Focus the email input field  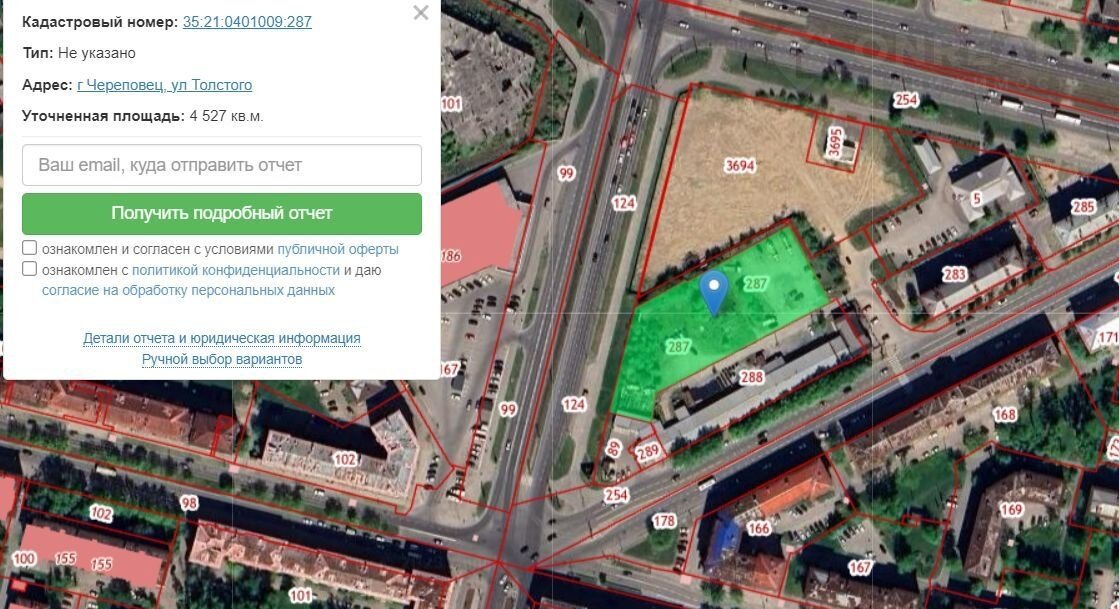tap(222, 165)
